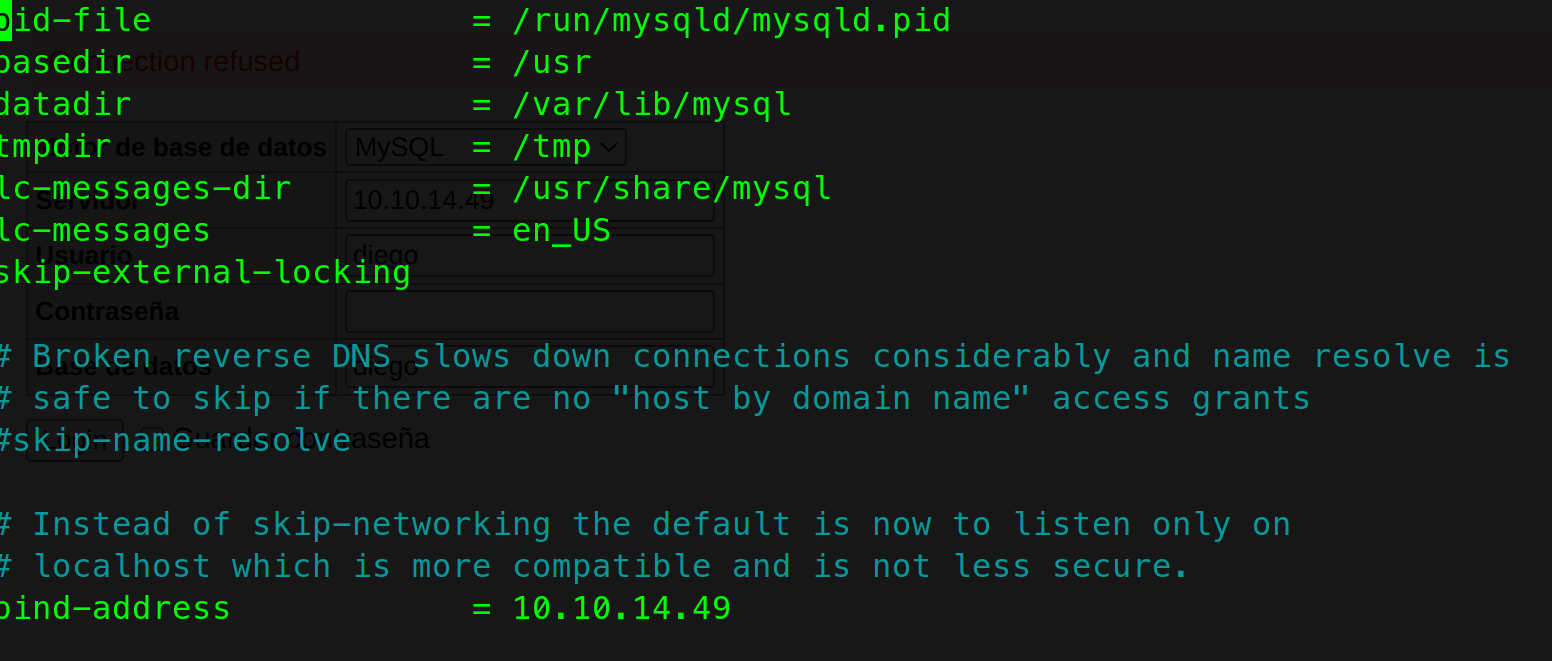Place cursor on the bind-address key
Viewport: 1552px width, 661px height.
[115, 609]
